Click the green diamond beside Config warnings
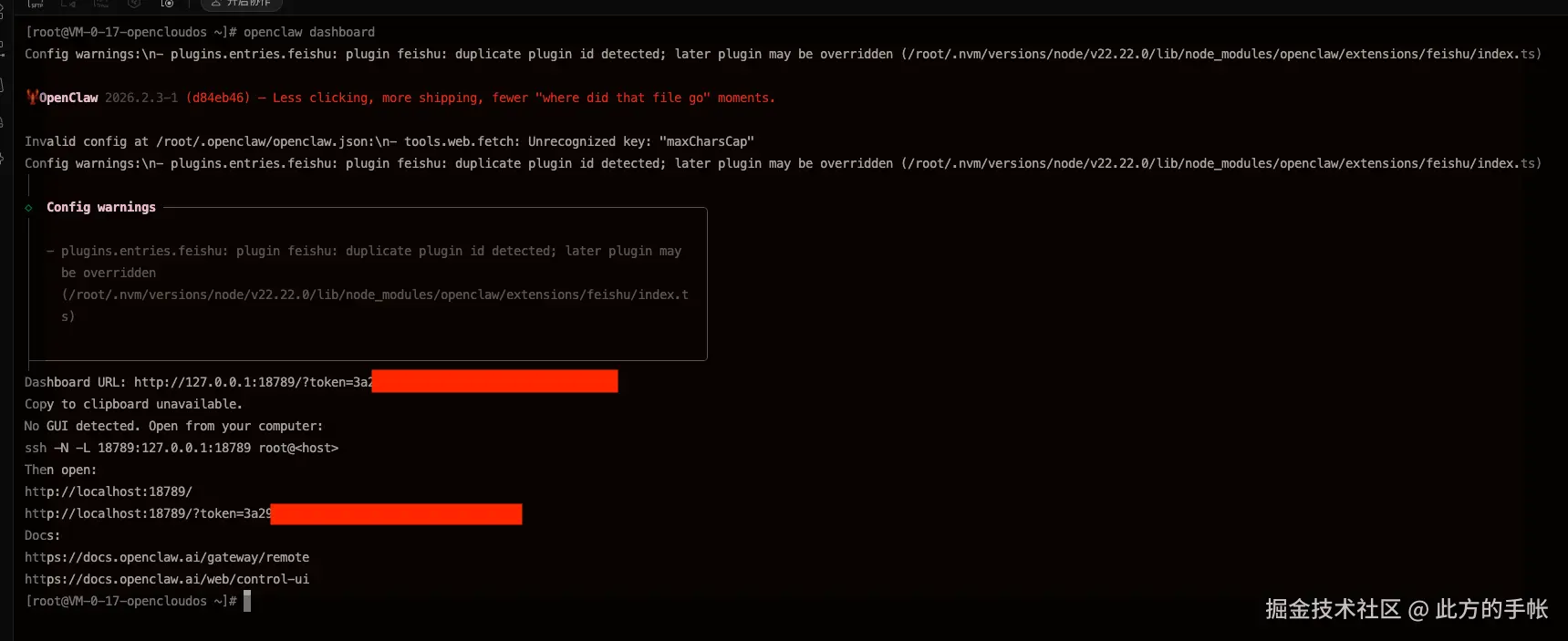1568x641 pixels. coord(28,208)
